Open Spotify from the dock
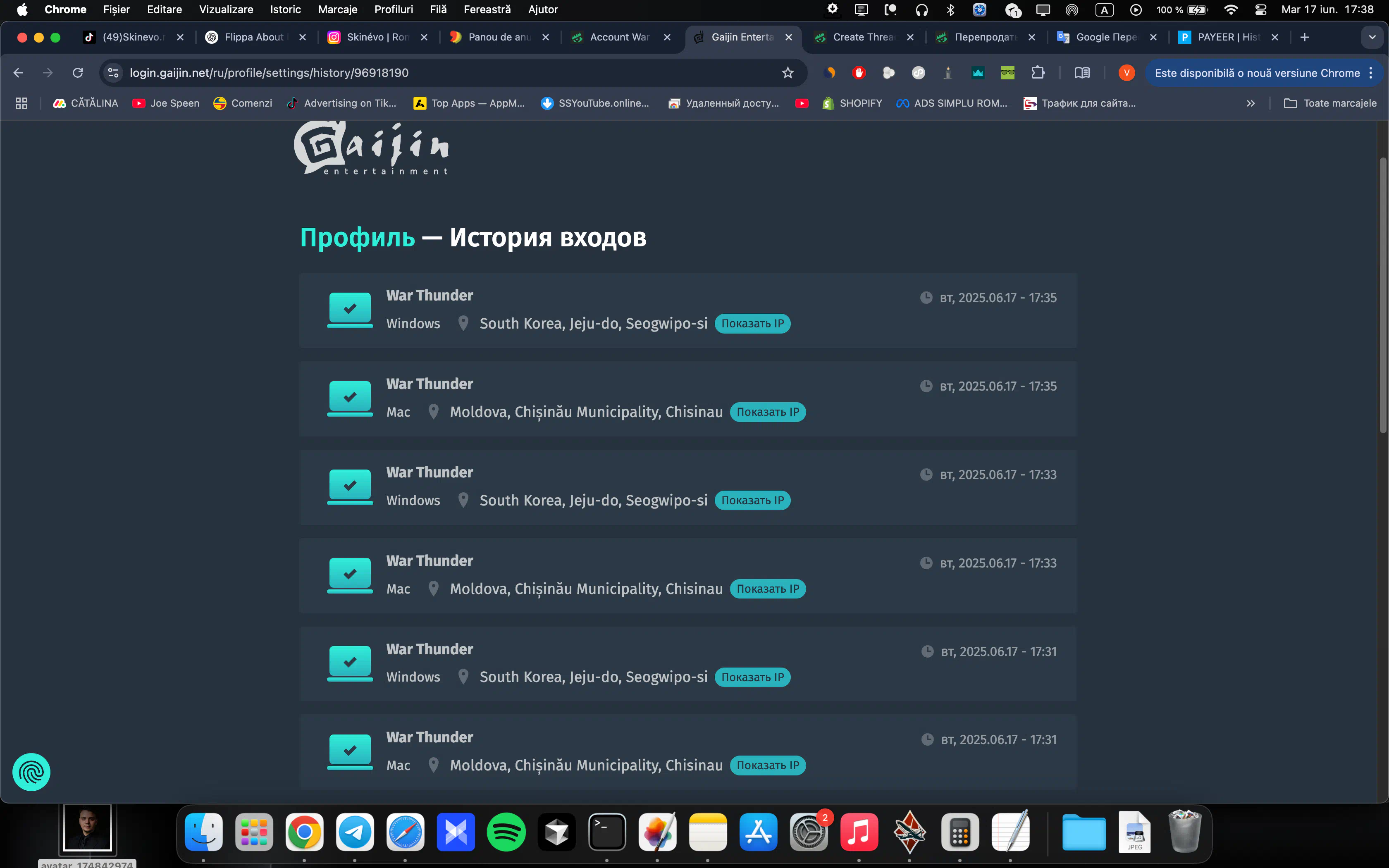 [506, 832]
